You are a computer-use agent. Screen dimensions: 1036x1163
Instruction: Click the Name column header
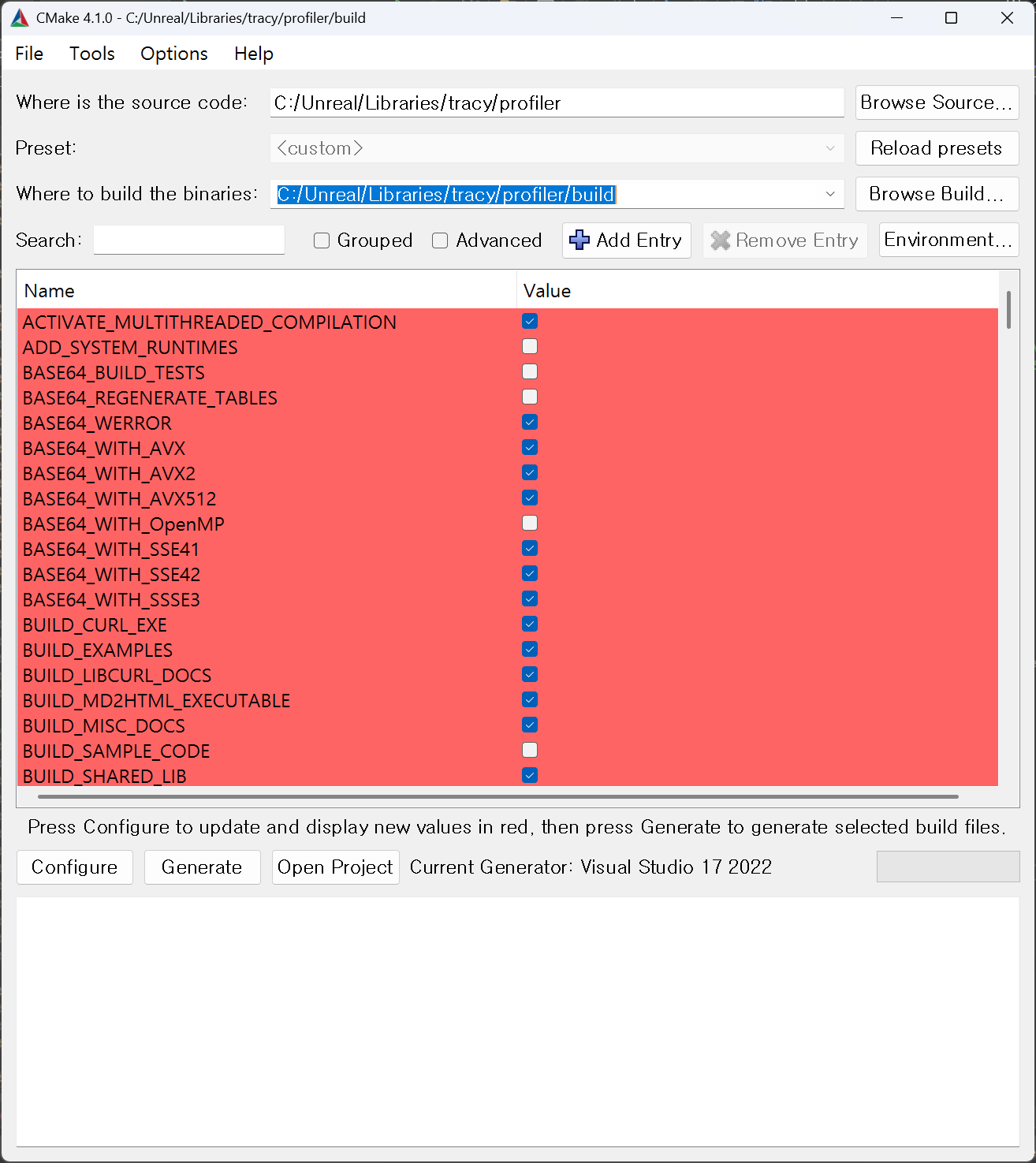click(266, 291)
